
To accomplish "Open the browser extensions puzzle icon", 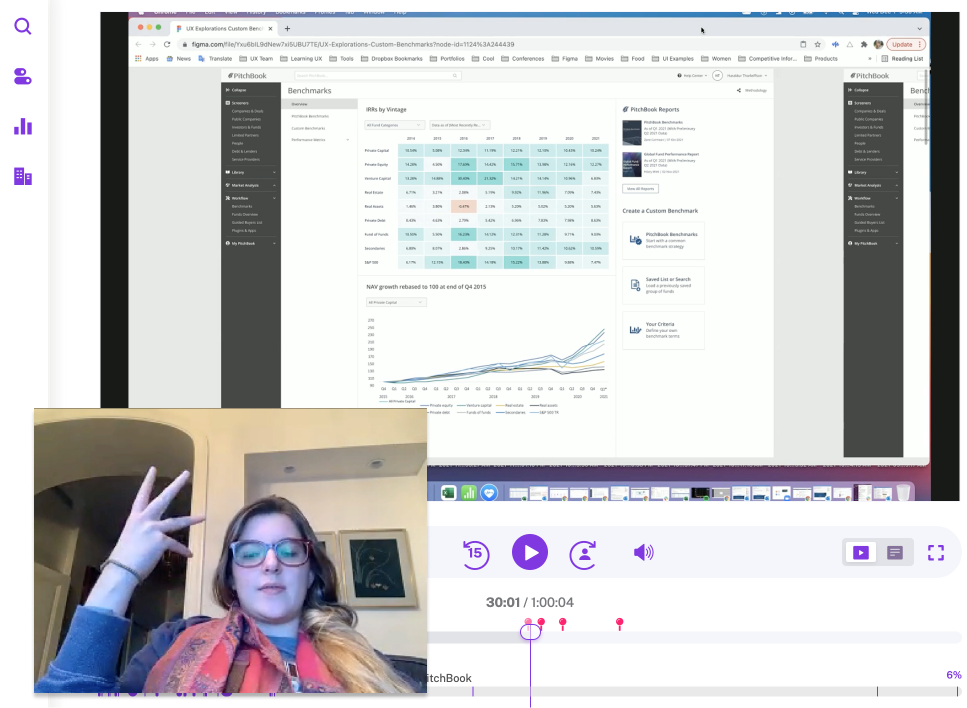I will click(x=864, y=44).
